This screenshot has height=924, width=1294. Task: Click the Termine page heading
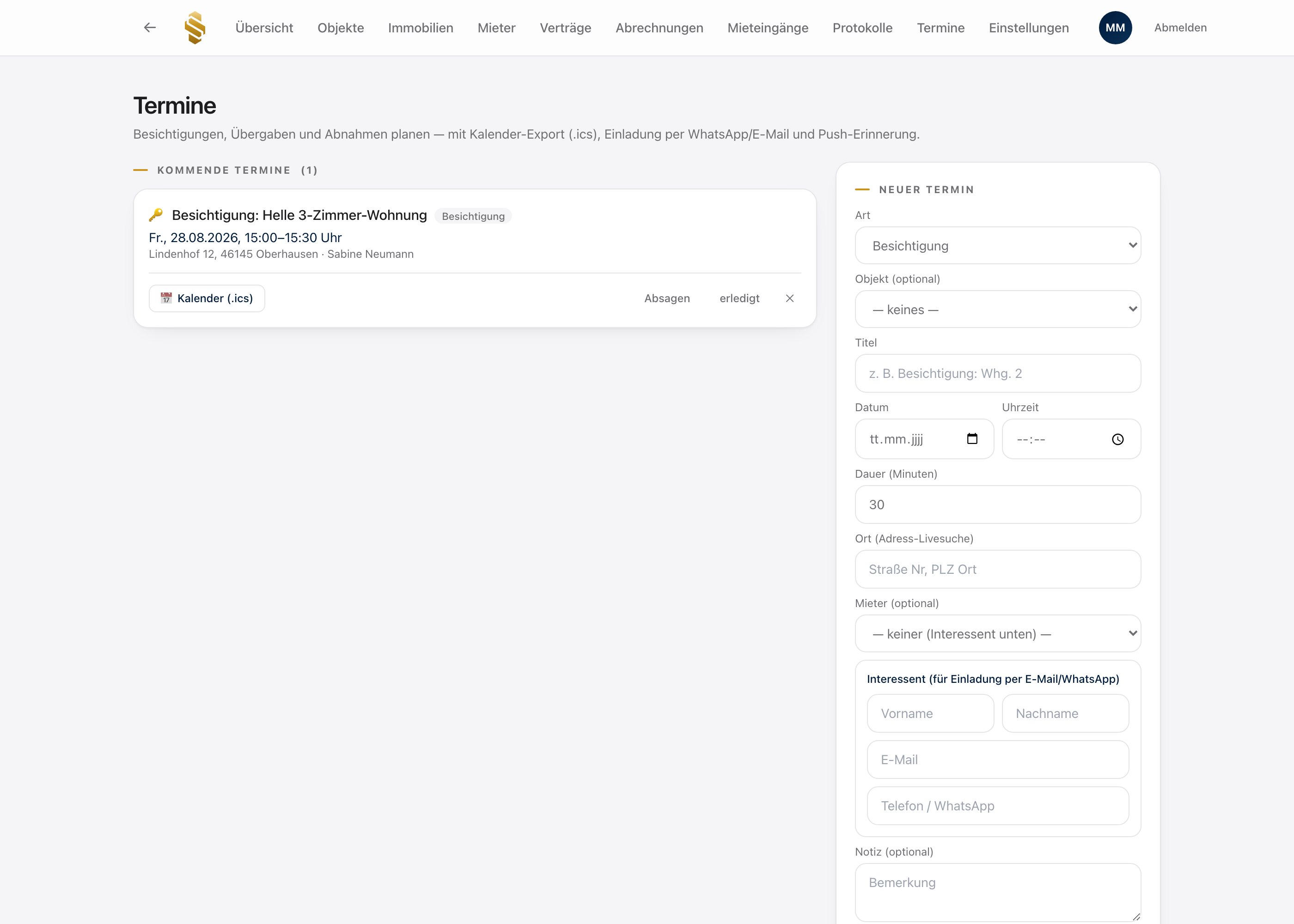[175, 106]
